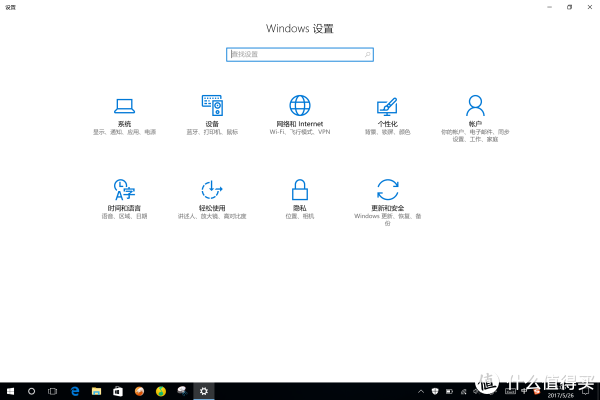Image resolution: width=600 pixels, height=400 pixels.
Task: Click the magnifier icon in search box
Action: pos(367,54)
